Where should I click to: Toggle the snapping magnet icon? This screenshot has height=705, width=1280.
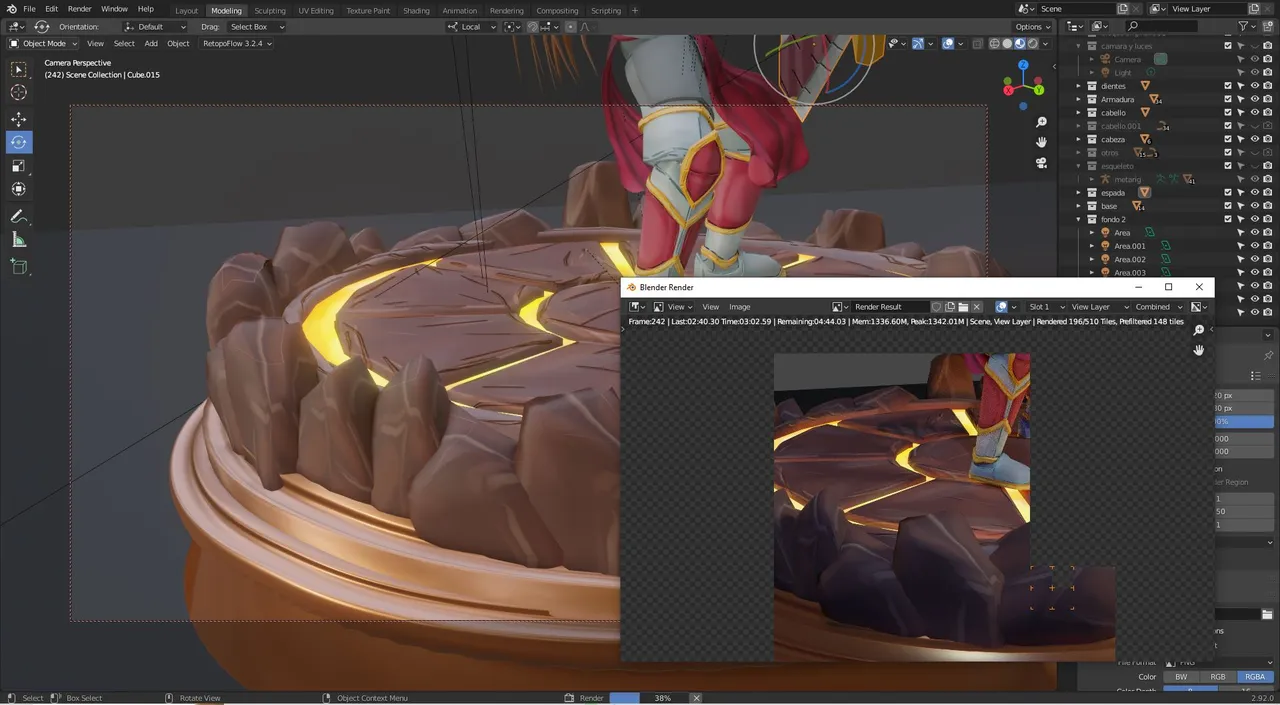[x=533, y=27]
